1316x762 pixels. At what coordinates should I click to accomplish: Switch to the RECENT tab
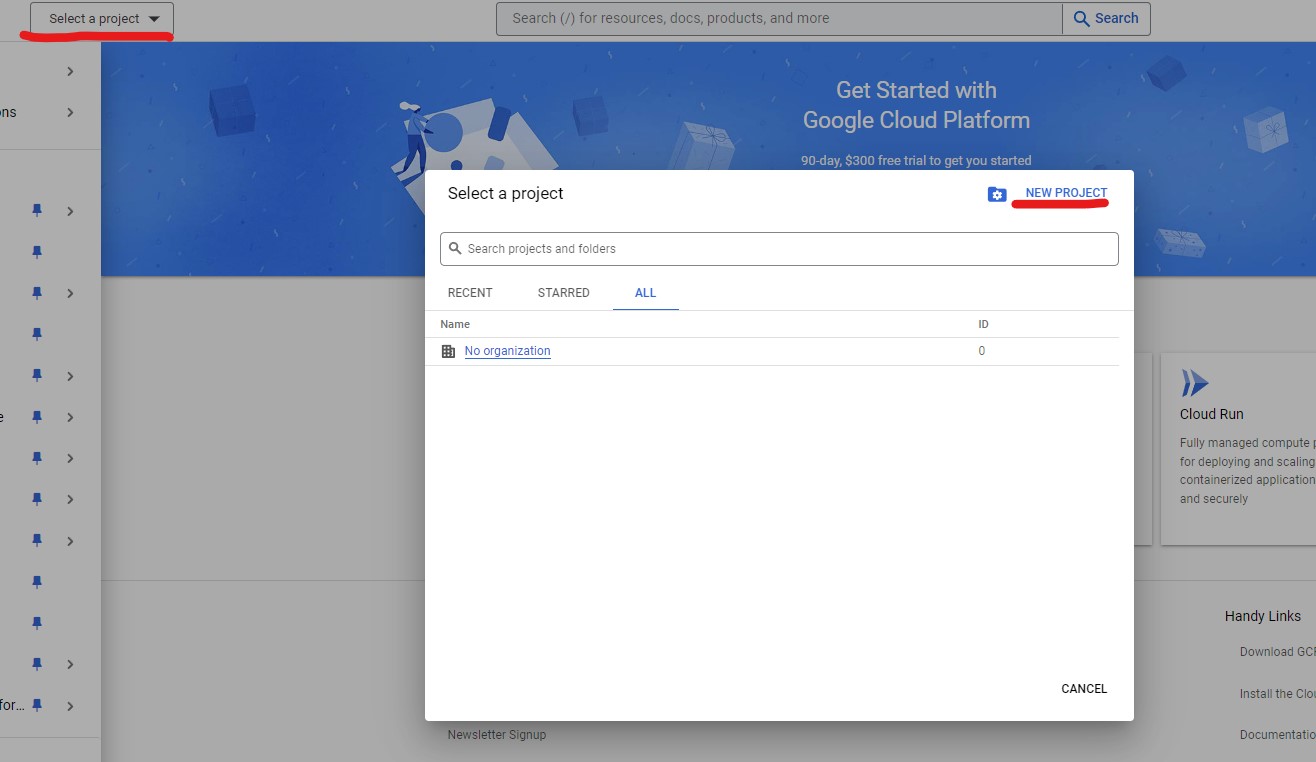pos(470,293)
